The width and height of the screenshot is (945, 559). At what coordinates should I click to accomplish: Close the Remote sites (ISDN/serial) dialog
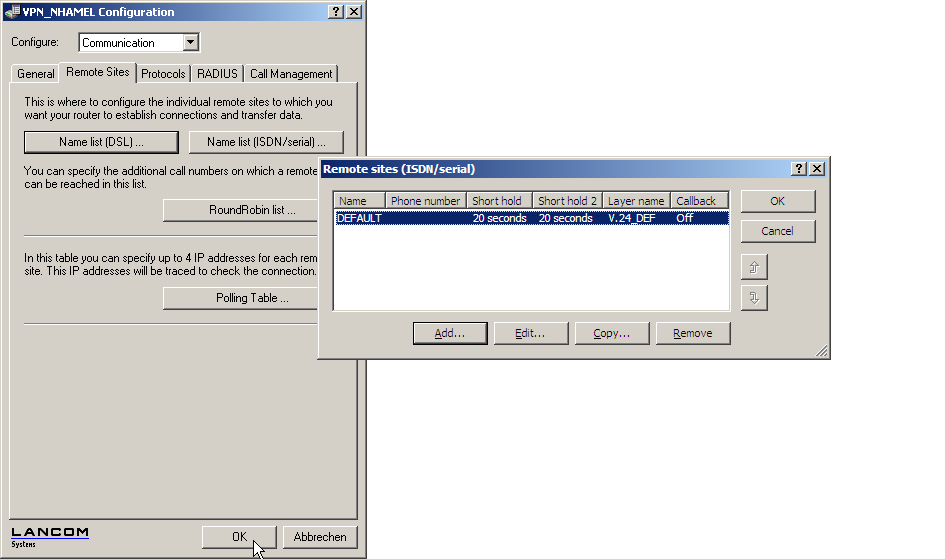click(x=817, y=169)
